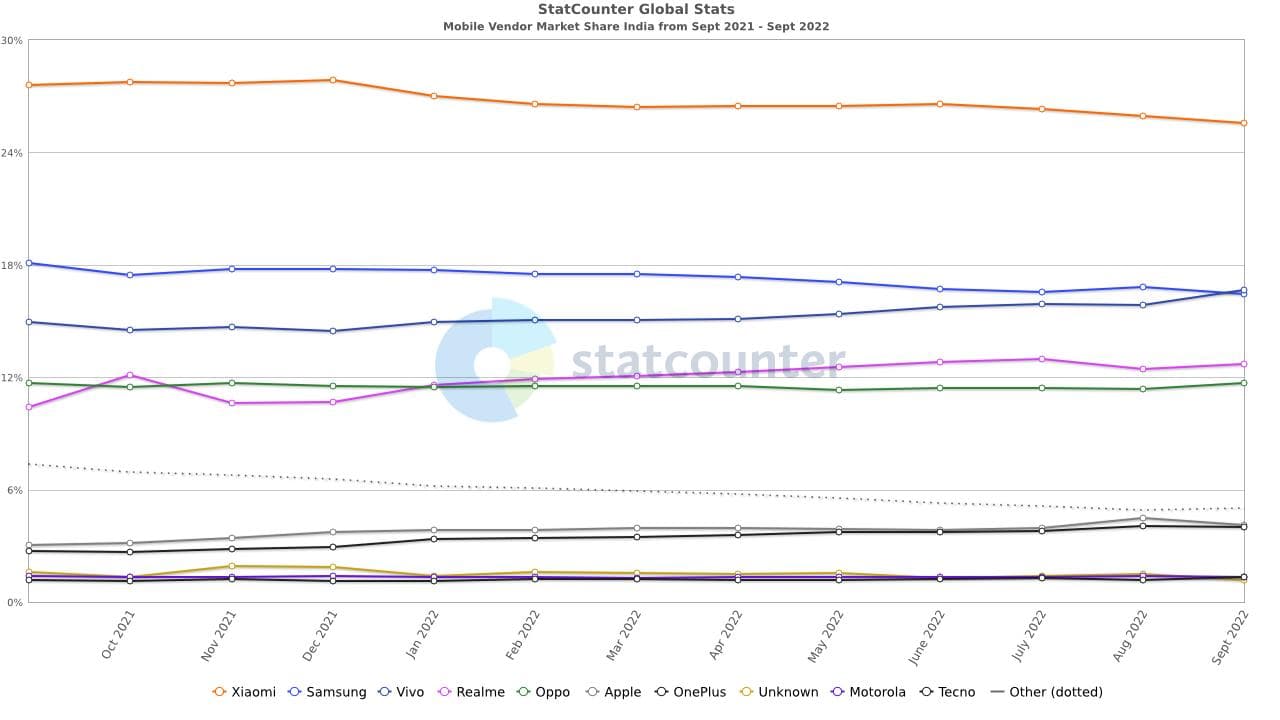
Task: Click the Jan 2022 x-axis label
Action: (x=422, y=634)
